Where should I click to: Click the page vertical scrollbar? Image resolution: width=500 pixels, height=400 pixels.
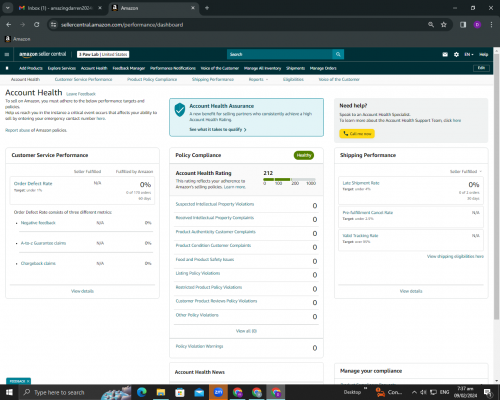click(x=497, y=187)
